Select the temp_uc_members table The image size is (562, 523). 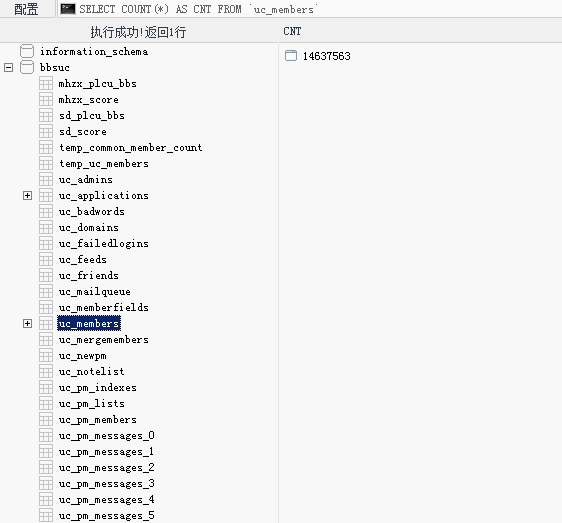[x=104, y=164]
